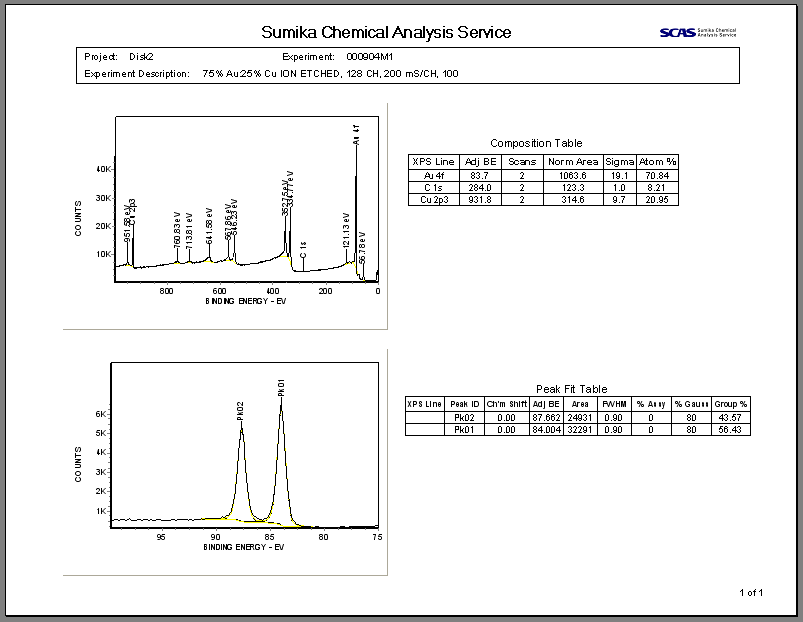Viewport: 803px width, 622px height.
Task: Click the % Gauss column header
Action: (x=691, y=404)
